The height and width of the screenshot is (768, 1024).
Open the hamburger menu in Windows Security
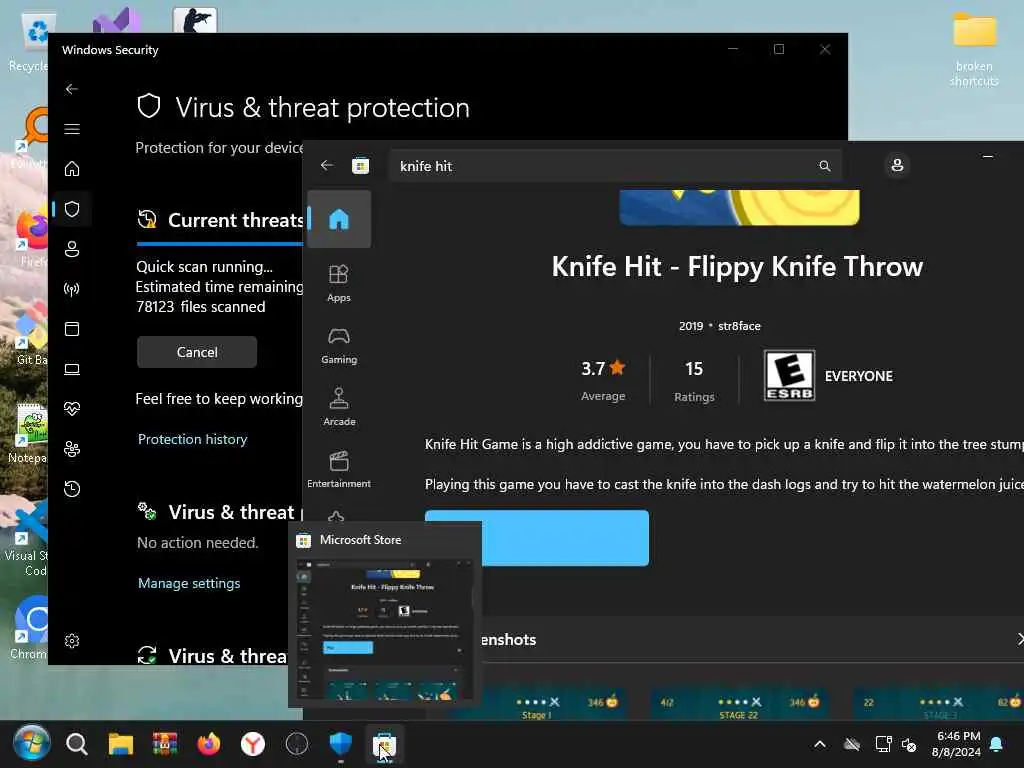pos(72,129)
